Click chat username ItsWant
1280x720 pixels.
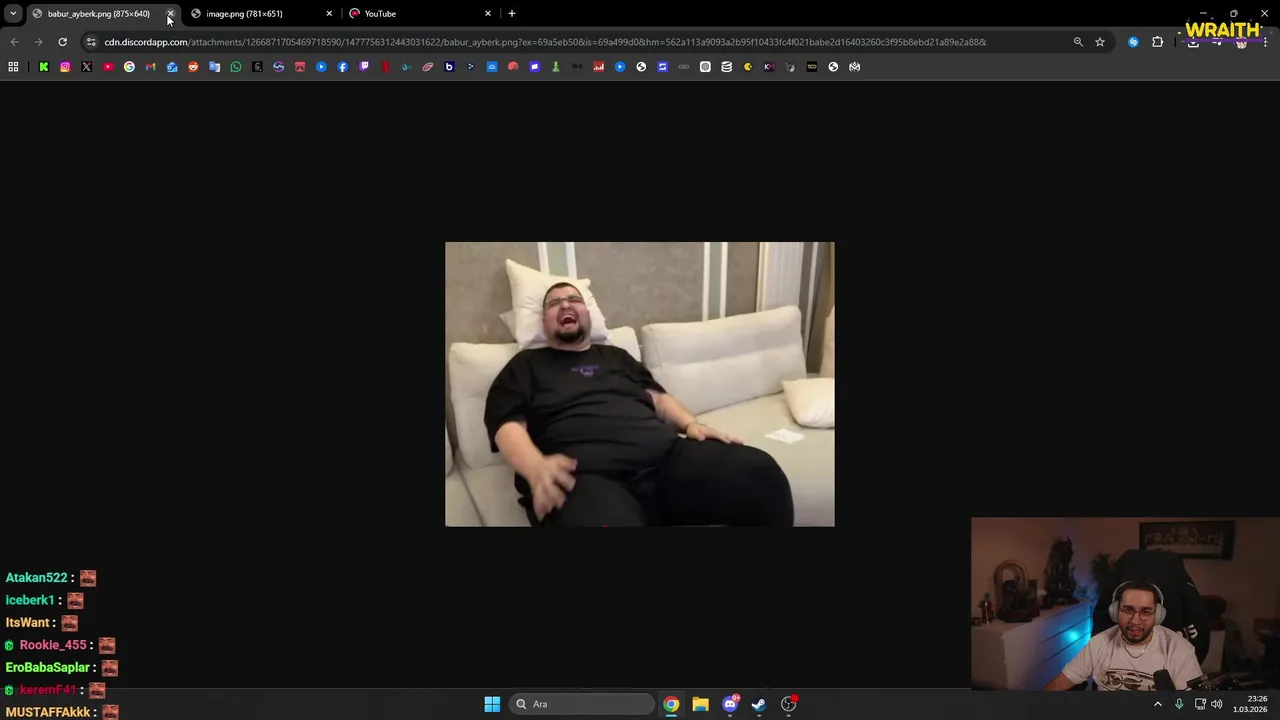pos(28,623)
